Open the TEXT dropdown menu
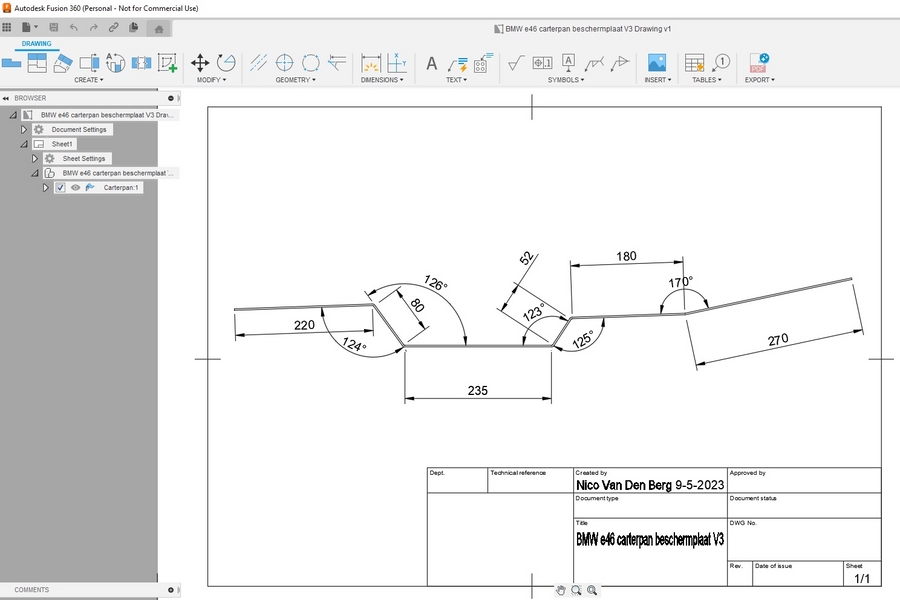The width and height of the screenshot is (900, 600). (x=456, y=80)
